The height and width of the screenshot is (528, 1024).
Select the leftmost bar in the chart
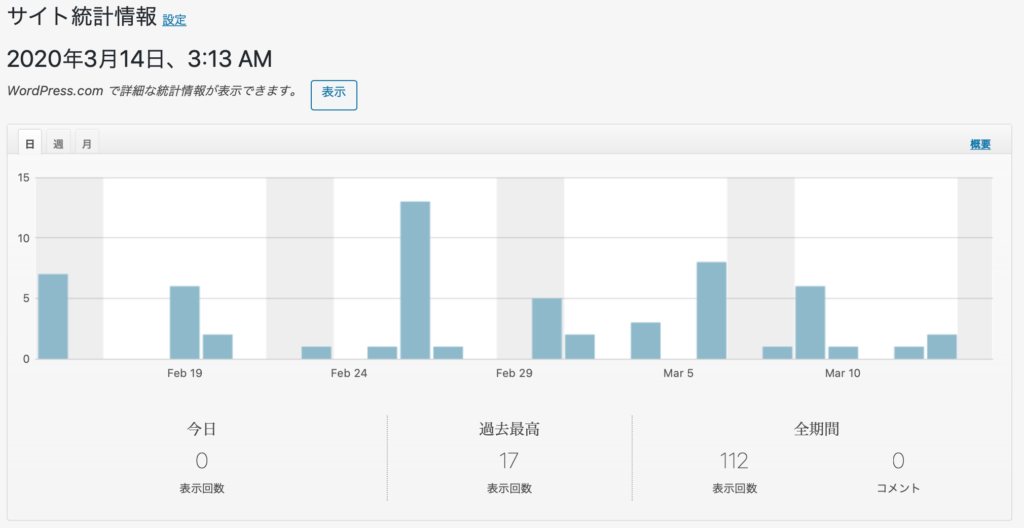click(53, 316)
